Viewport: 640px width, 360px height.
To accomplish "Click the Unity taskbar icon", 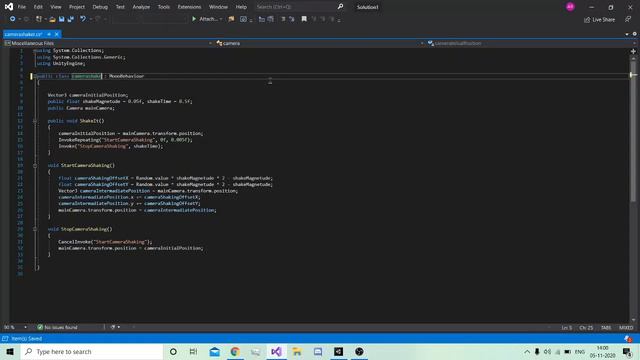I will [x=338, y=351].
